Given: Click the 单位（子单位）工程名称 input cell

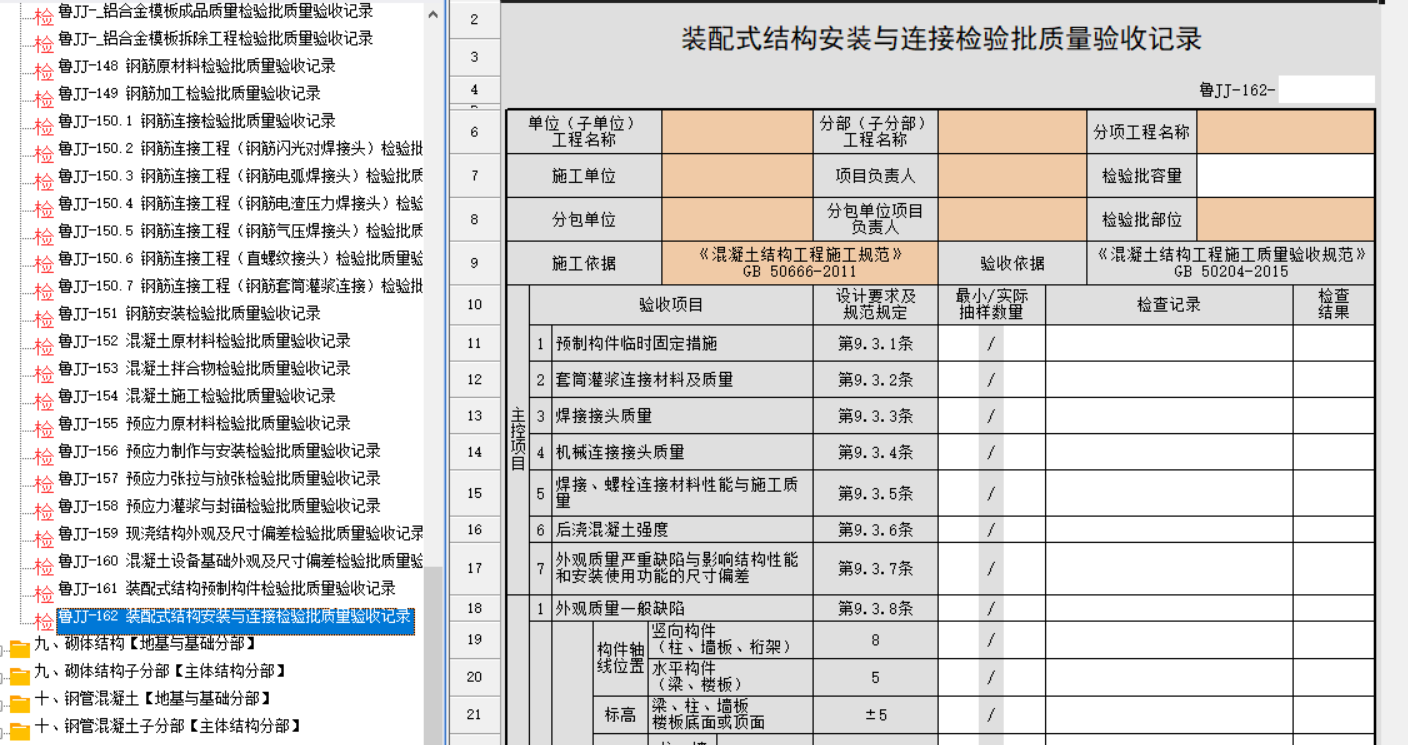Looking at the screenshot, I should click(737, 132).
